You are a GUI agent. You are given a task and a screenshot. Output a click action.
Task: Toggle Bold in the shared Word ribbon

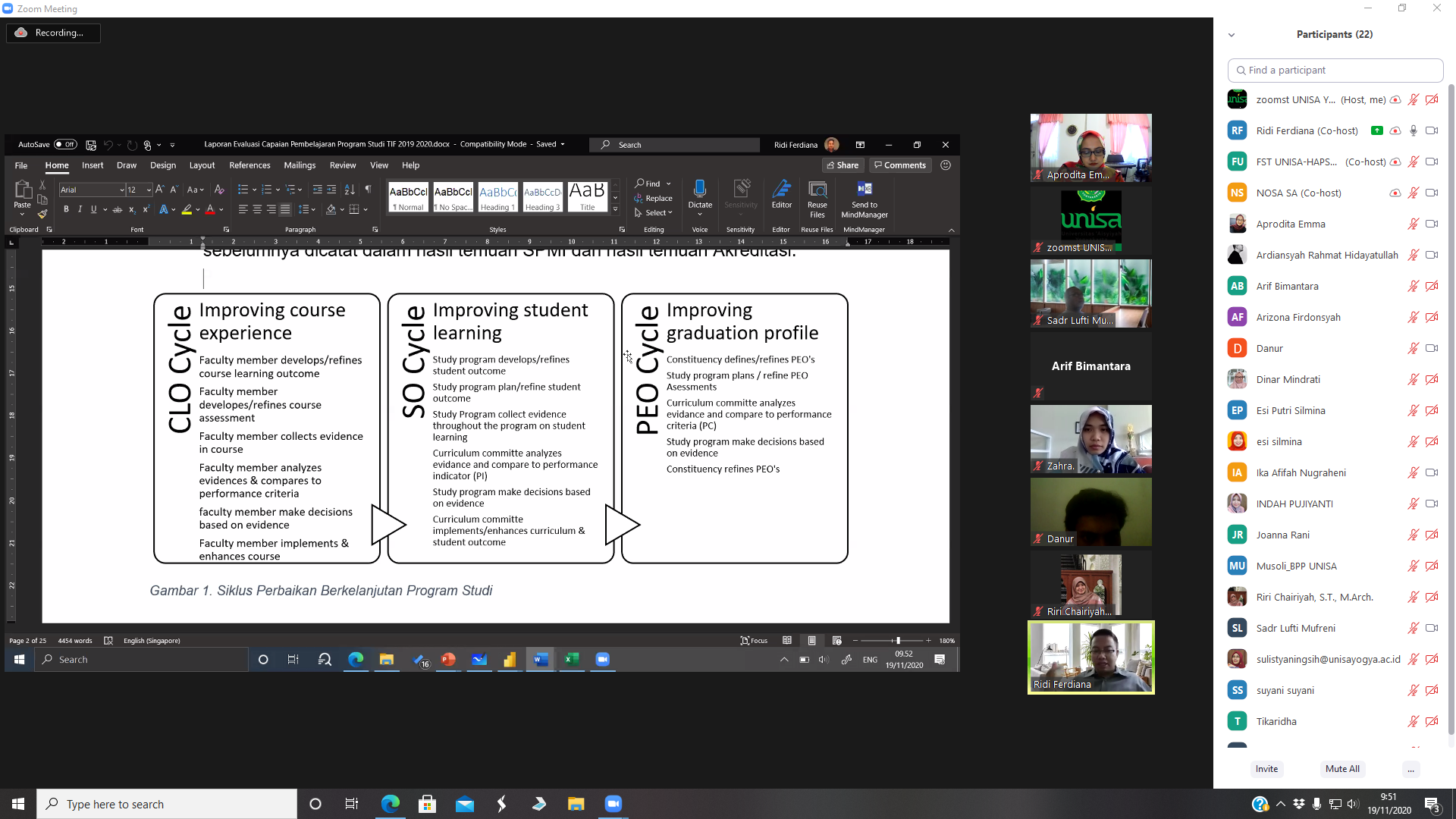pyautogui.click(x=66, y=209)
